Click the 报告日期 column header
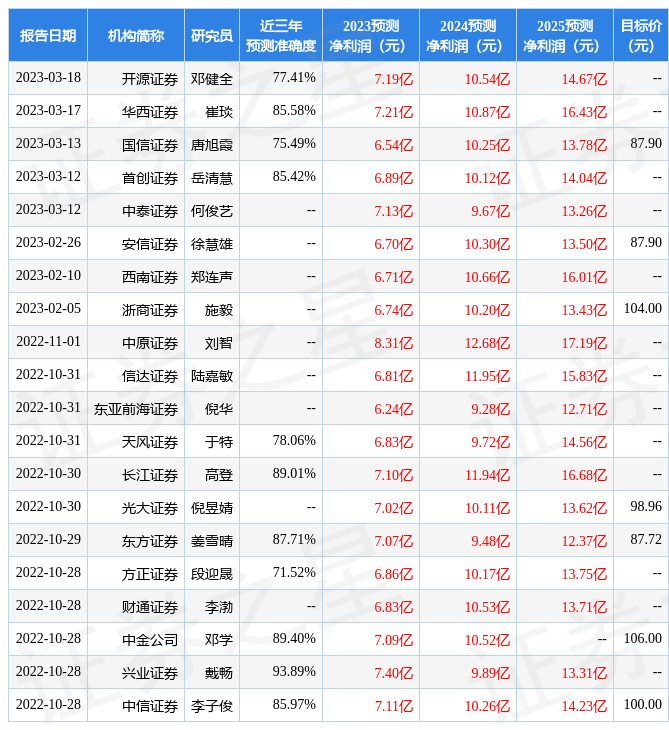669x730 pixels. [x=48, y=35]
